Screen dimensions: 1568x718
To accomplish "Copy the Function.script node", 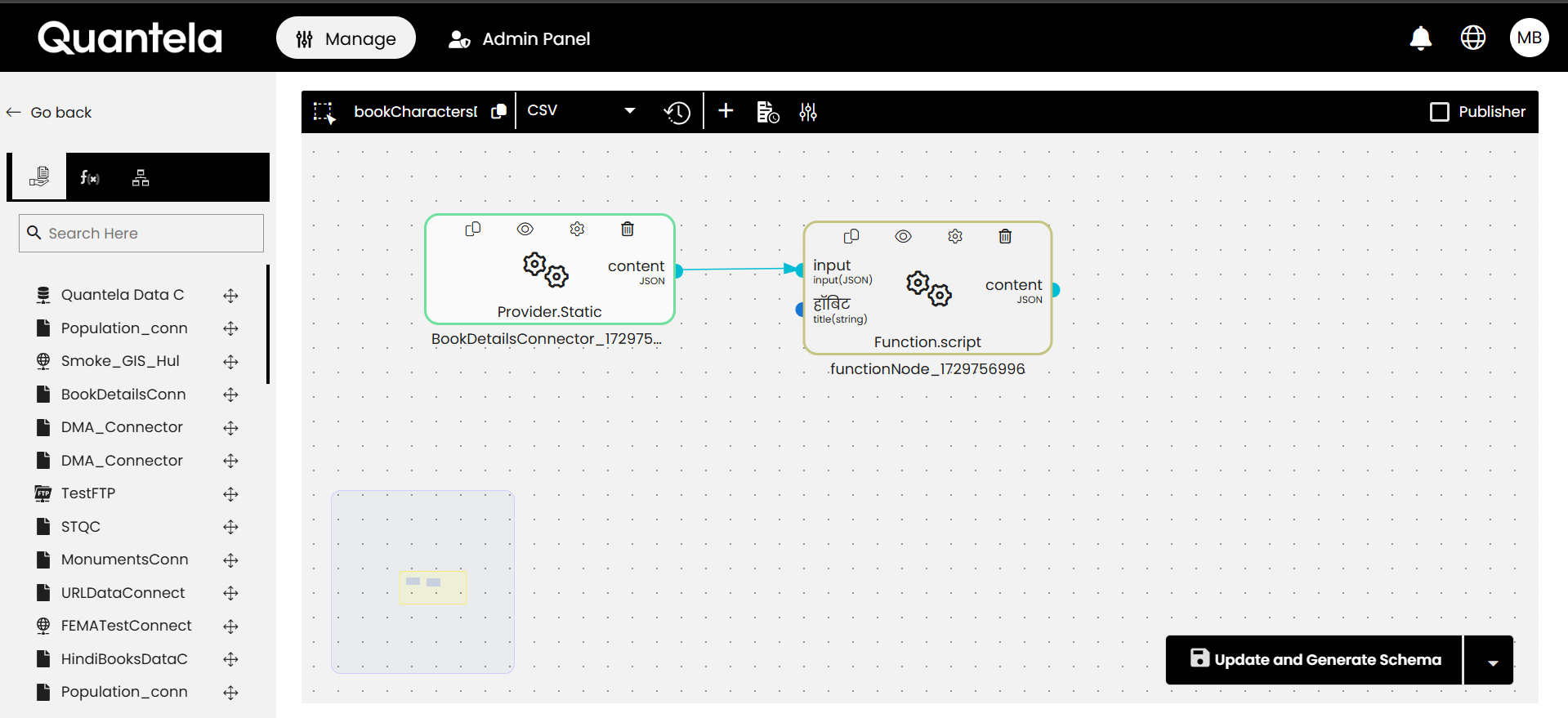I will tap(851, 237).
